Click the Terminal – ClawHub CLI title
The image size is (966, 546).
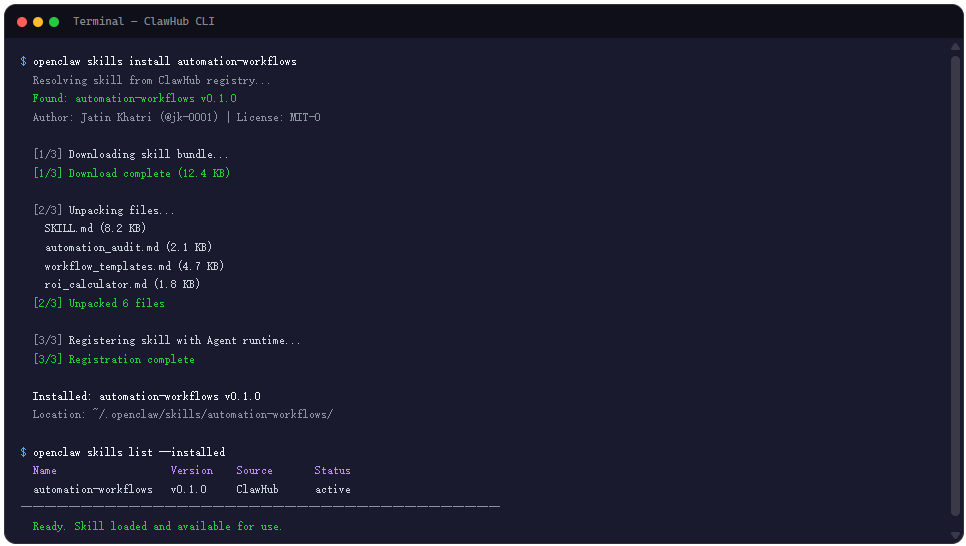pos(144,22)
